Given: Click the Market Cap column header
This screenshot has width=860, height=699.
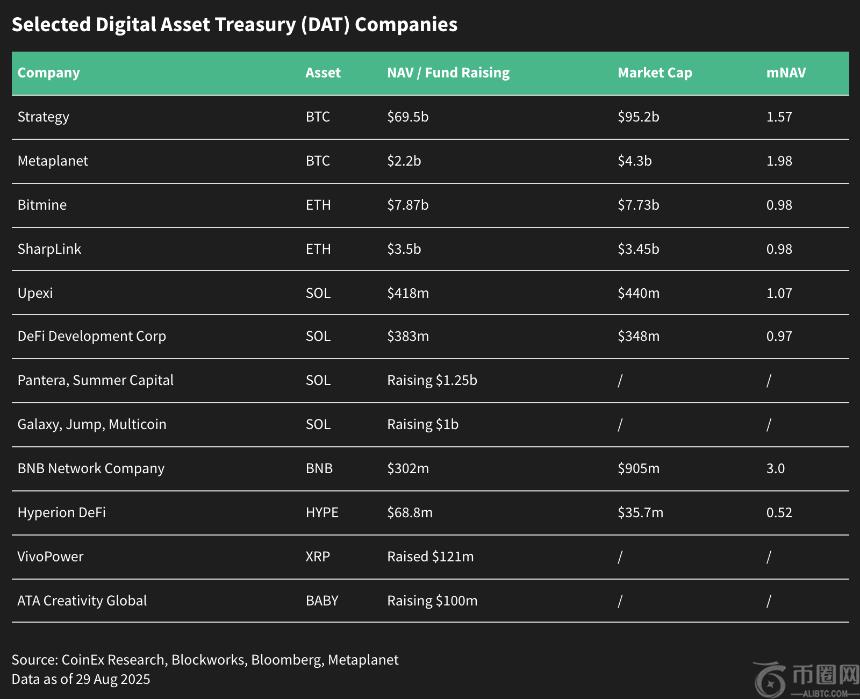Looking at the screenshot, I should tap(654, 72).
